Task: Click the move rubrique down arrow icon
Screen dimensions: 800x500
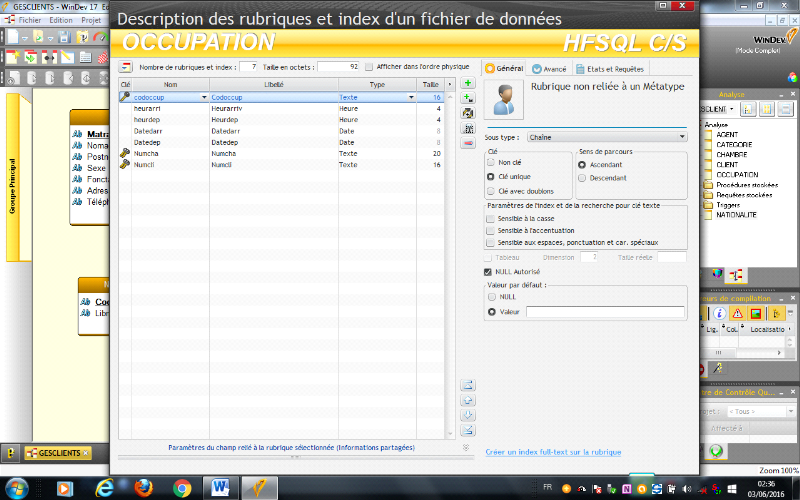Action: 468,415
